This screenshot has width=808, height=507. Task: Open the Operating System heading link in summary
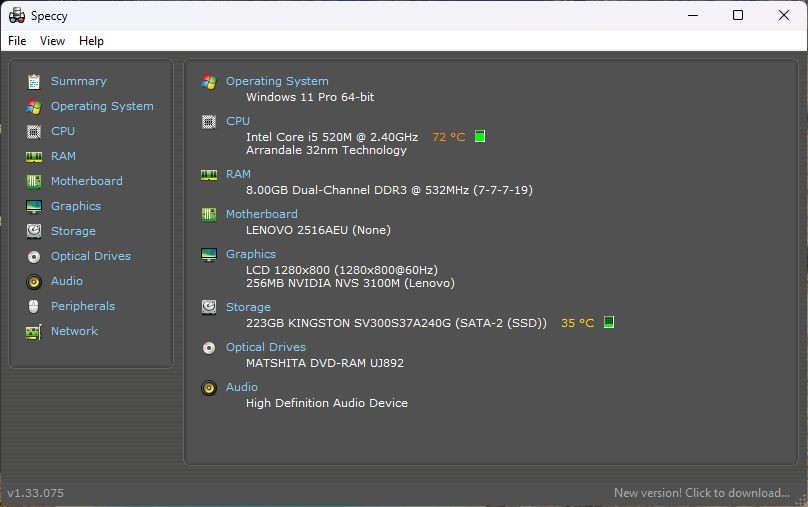click(277, 81)
